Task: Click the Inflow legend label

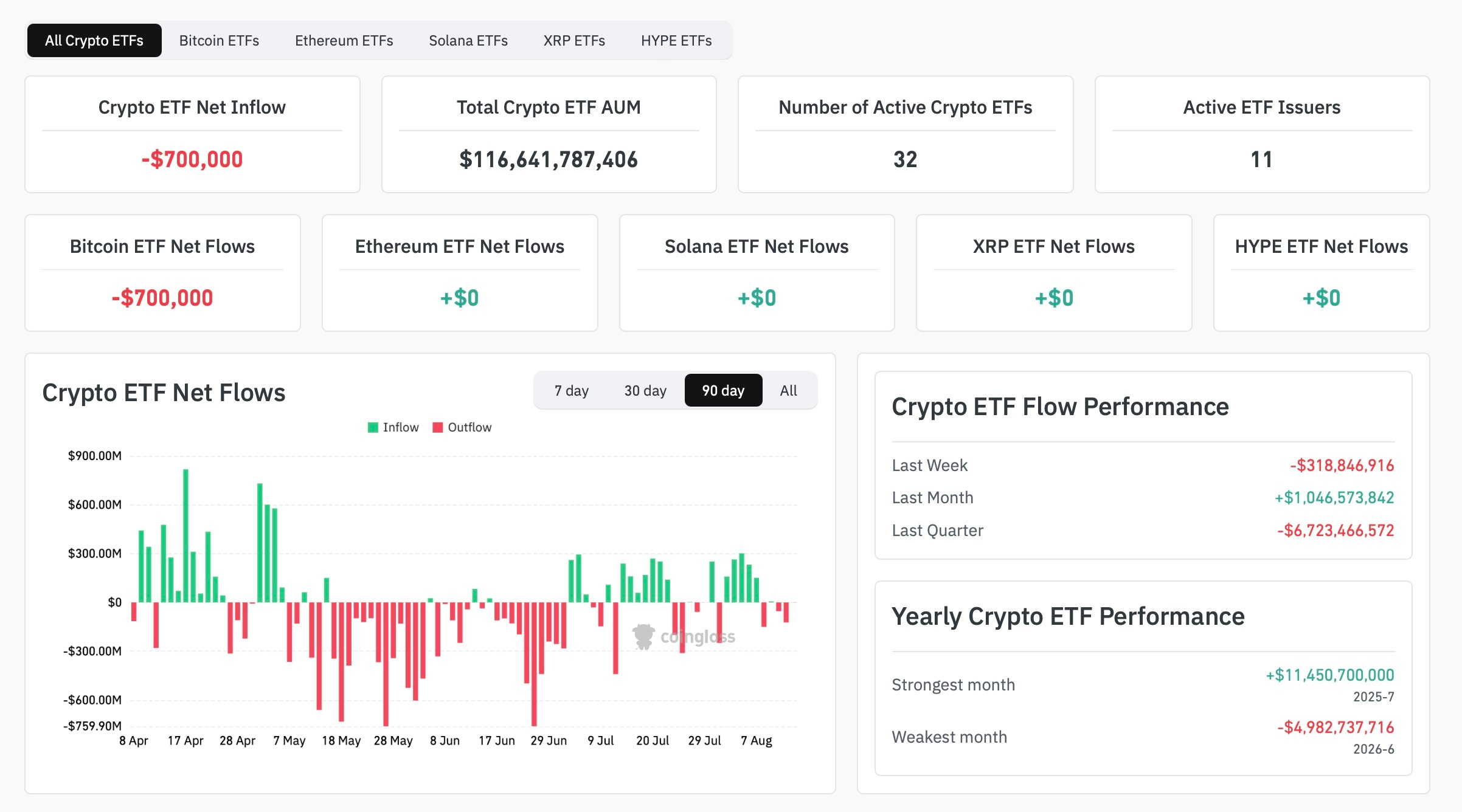Action: 401,427
